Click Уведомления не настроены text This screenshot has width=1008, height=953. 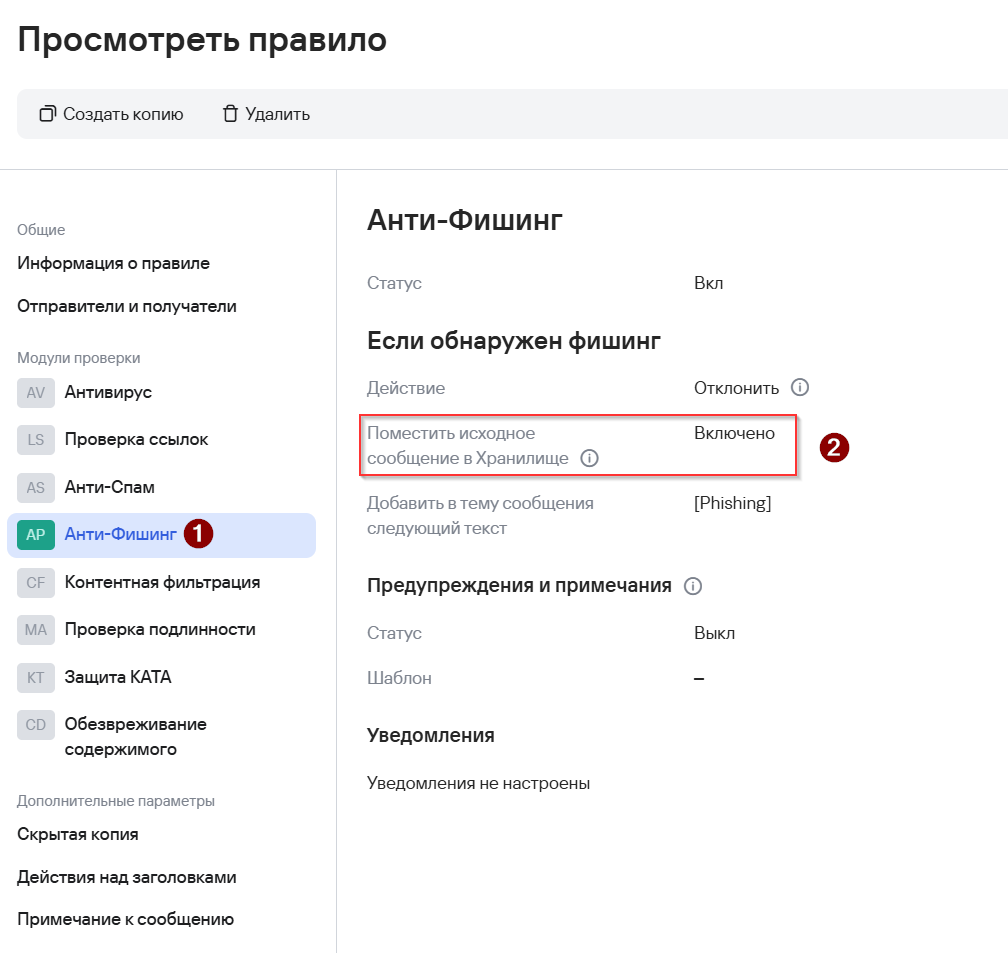pyautogui.click(x=478, y=783)
